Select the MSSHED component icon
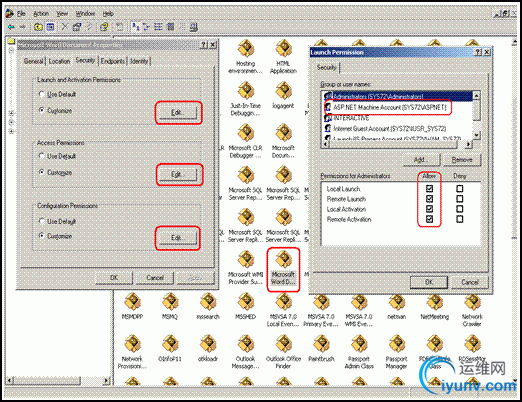The image size is (522, 402). [x=246, y=302]
